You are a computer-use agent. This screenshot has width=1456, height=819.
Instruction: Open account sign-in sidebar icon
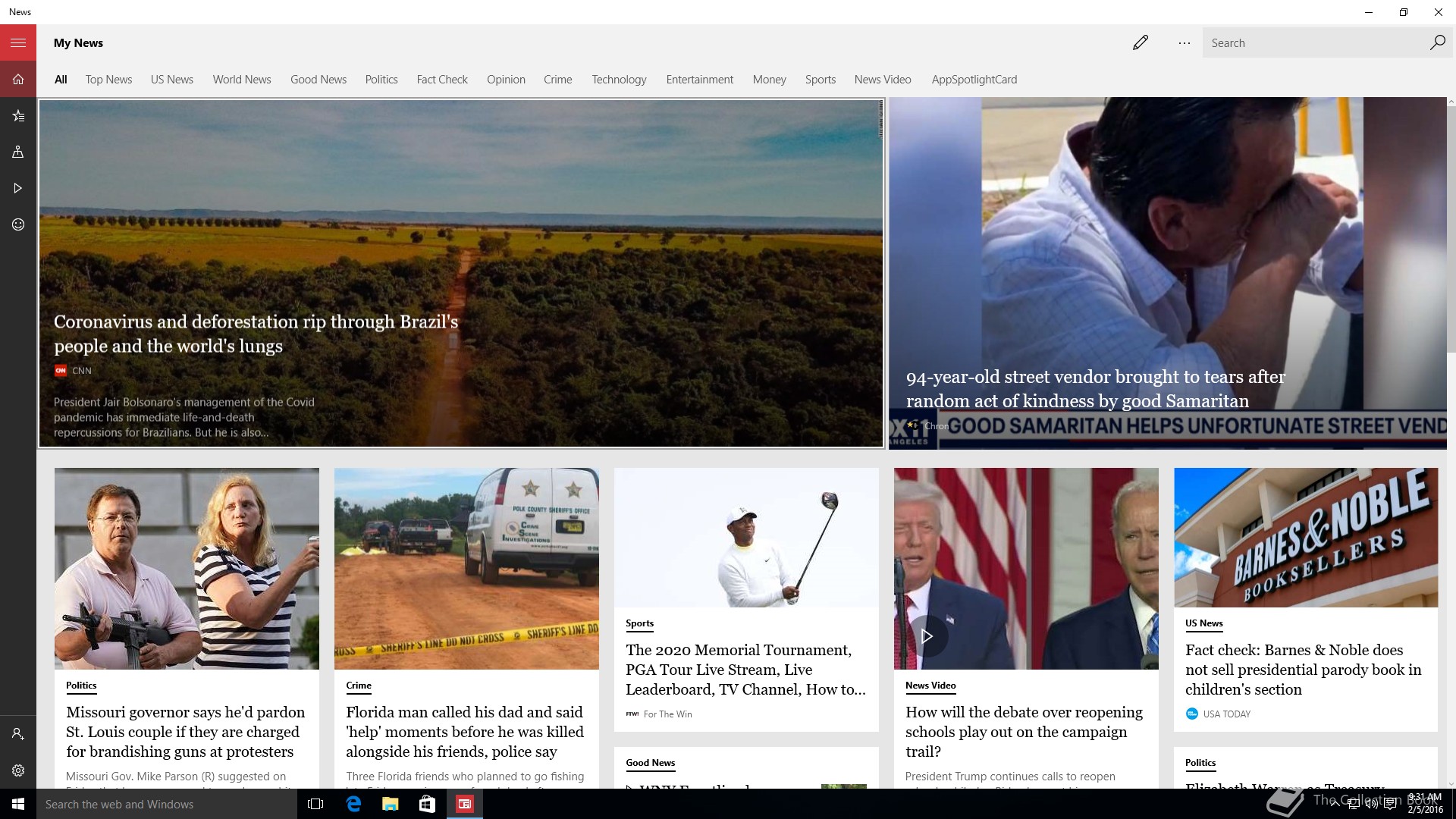coord(18,734)
